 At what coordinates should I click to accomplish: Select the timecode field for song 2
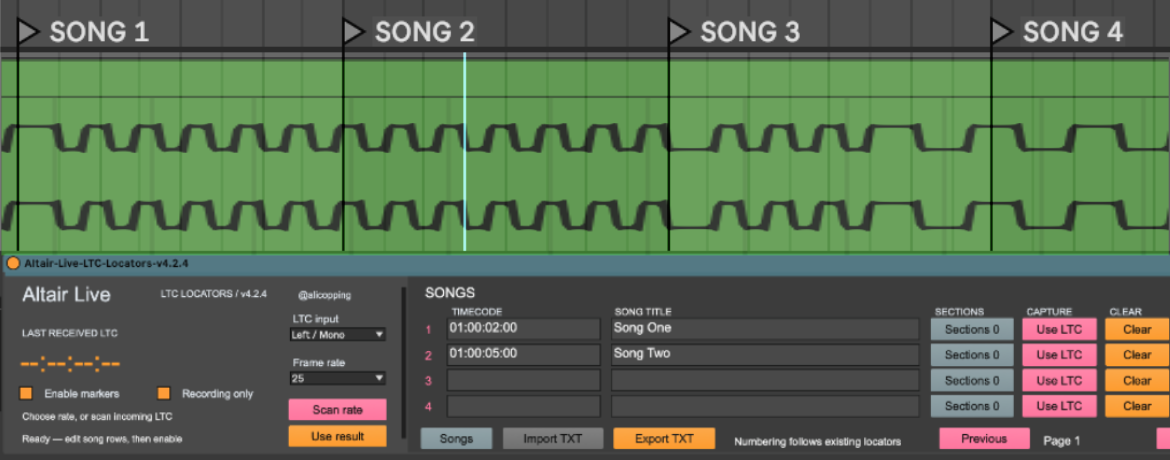point(524,355)
